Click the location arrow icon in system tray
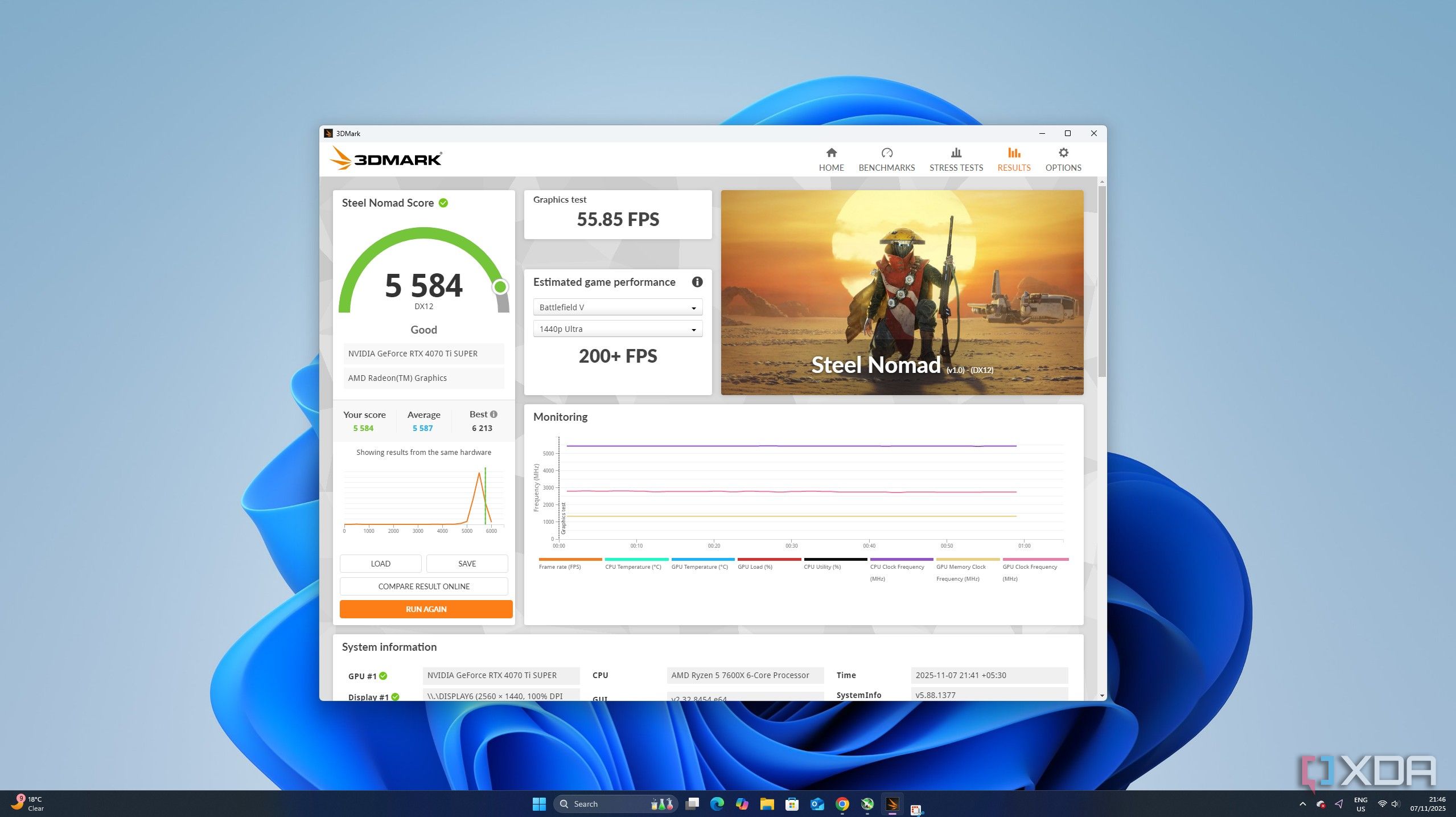This screenshot has width=1456, height=817. (x=1339, y=804)
